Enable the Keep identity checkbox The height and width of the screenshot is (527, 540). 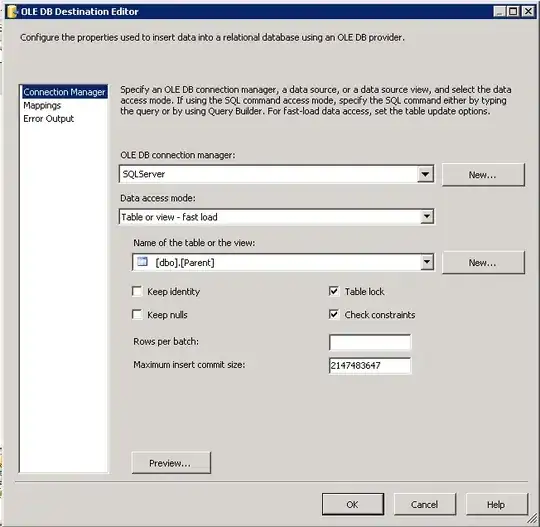[137, 291]
